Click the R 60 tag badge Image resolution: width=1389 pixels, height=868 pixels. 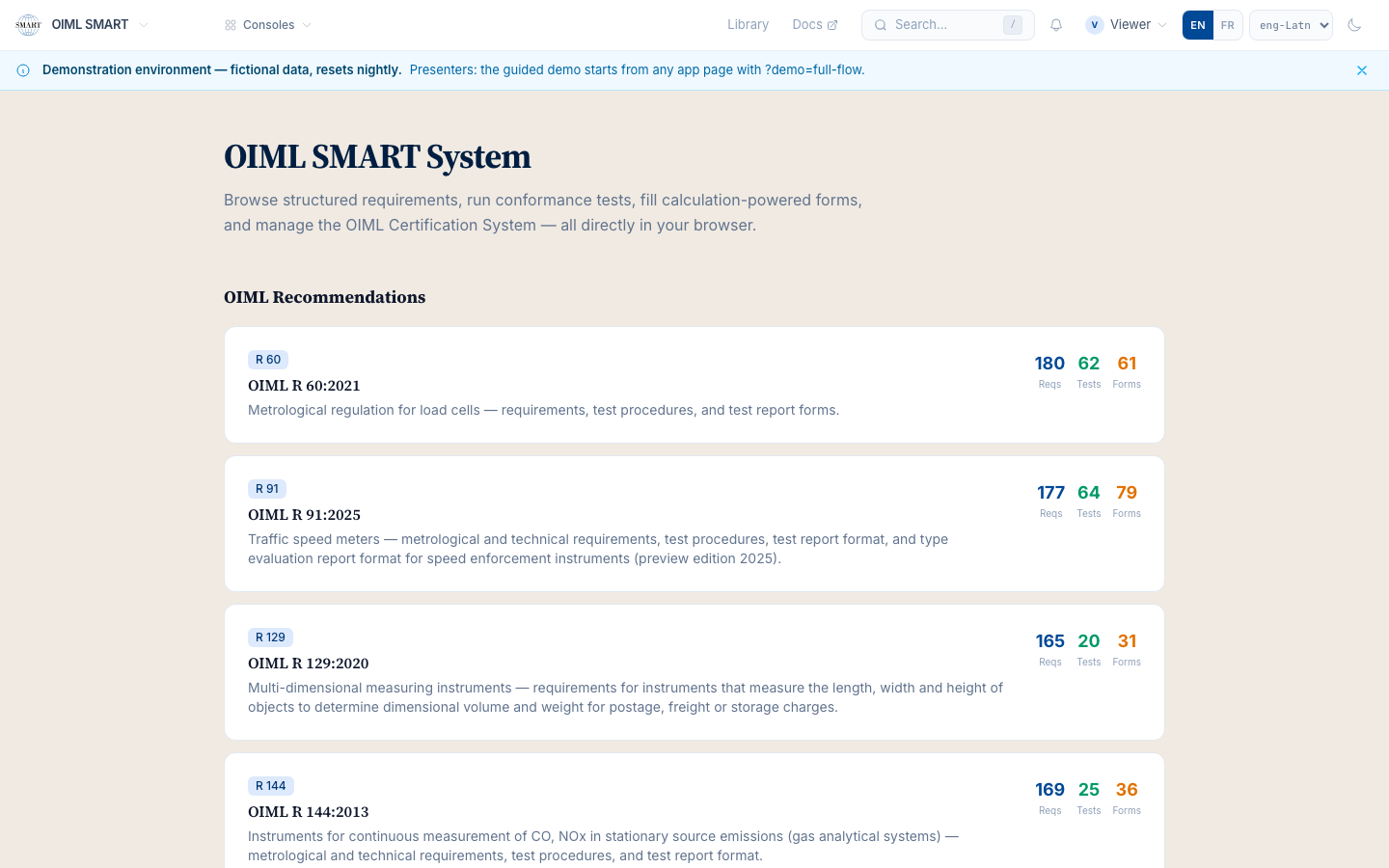[x=268, y=360]
